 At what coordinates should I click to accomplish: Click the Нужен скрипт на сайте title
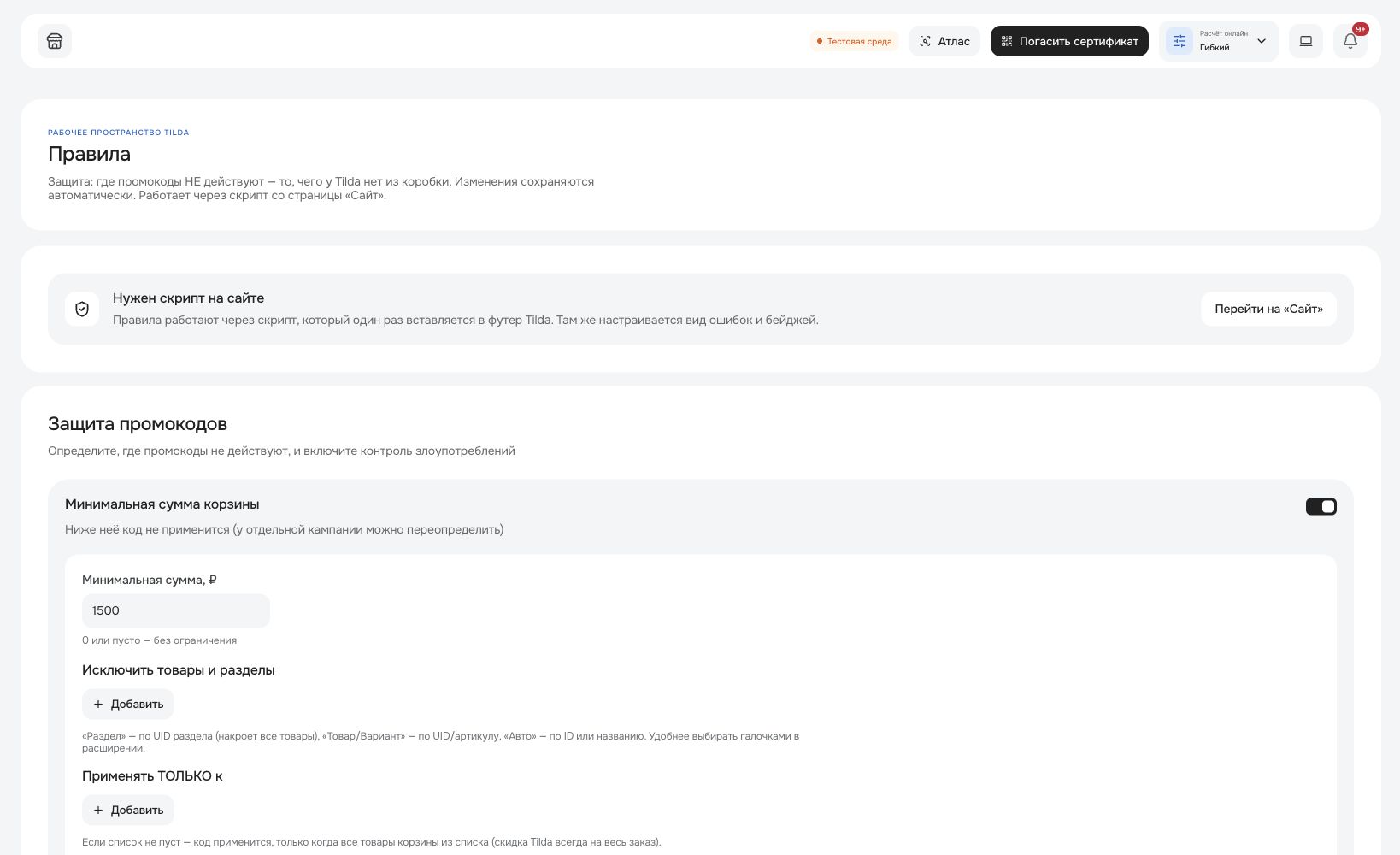coord(189,298)
